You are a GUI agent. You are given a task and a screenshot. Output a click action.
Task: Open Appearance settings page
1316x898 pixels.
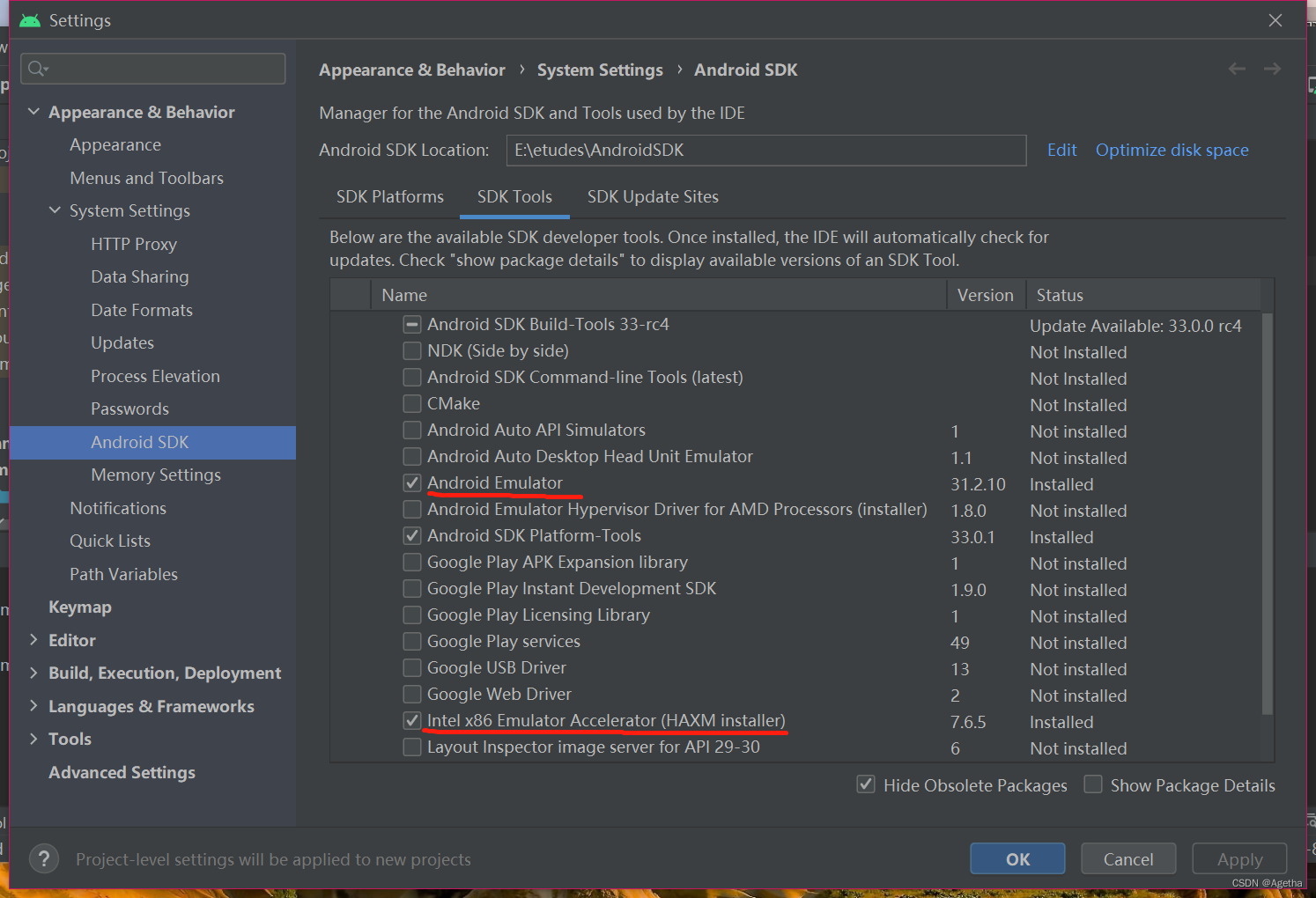tap(115, 144)
